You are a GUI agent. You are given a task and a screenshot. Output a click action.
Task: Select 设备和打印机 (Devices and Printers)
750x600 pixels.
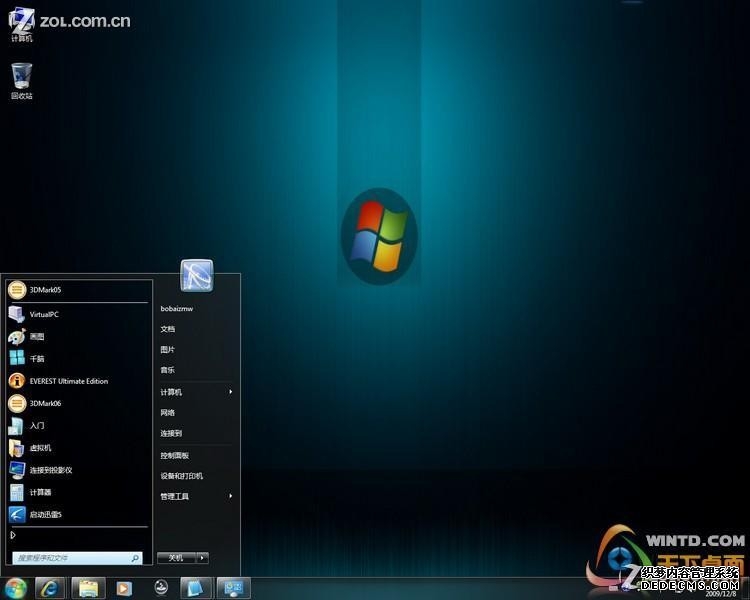pos(181,476)
